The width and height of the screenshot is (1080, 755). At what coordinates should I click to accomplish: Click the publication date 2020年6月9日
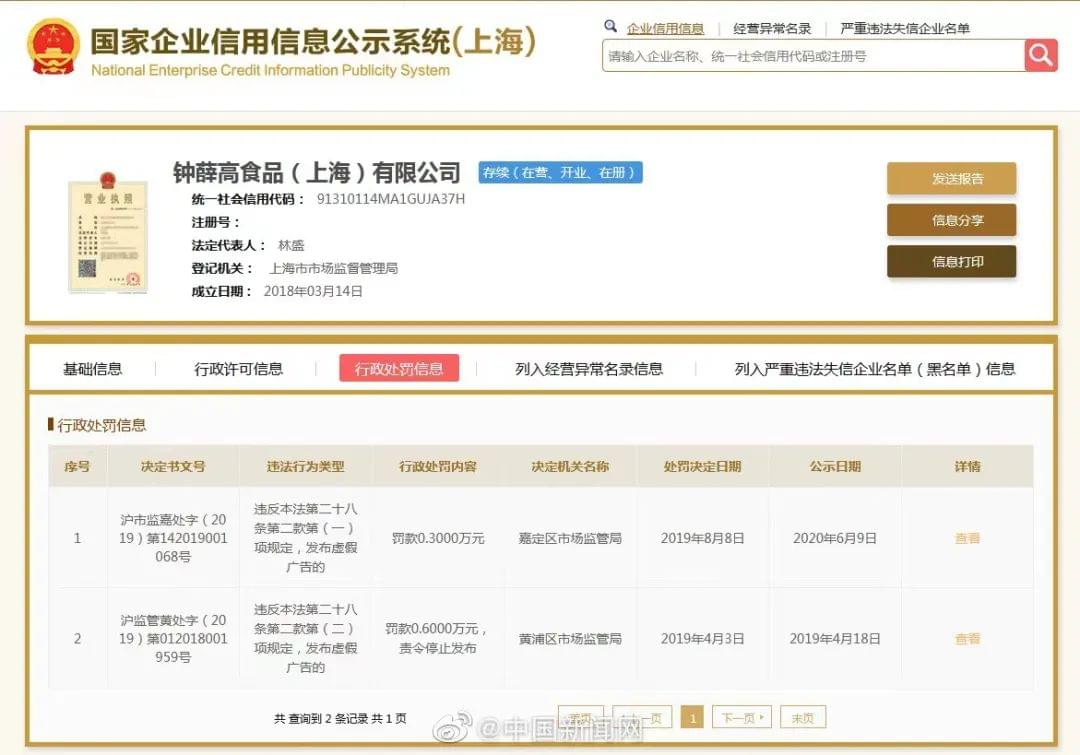click(x=835, y=538)
